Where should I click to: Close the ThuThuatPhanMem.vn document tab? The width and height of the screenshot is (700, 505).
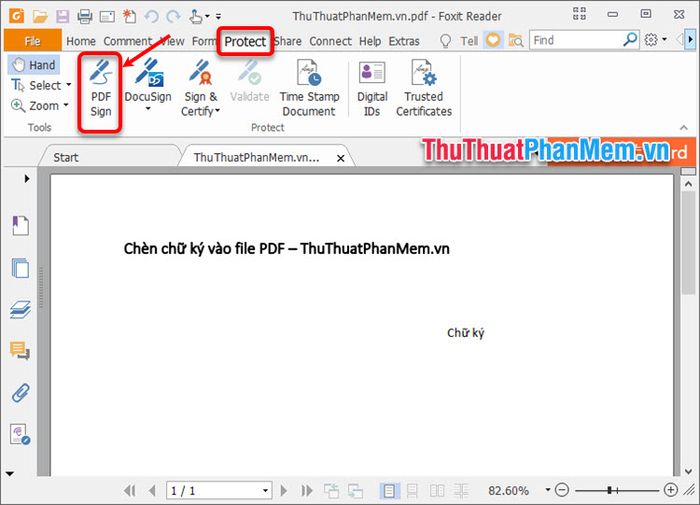click(x=341, y=158)
